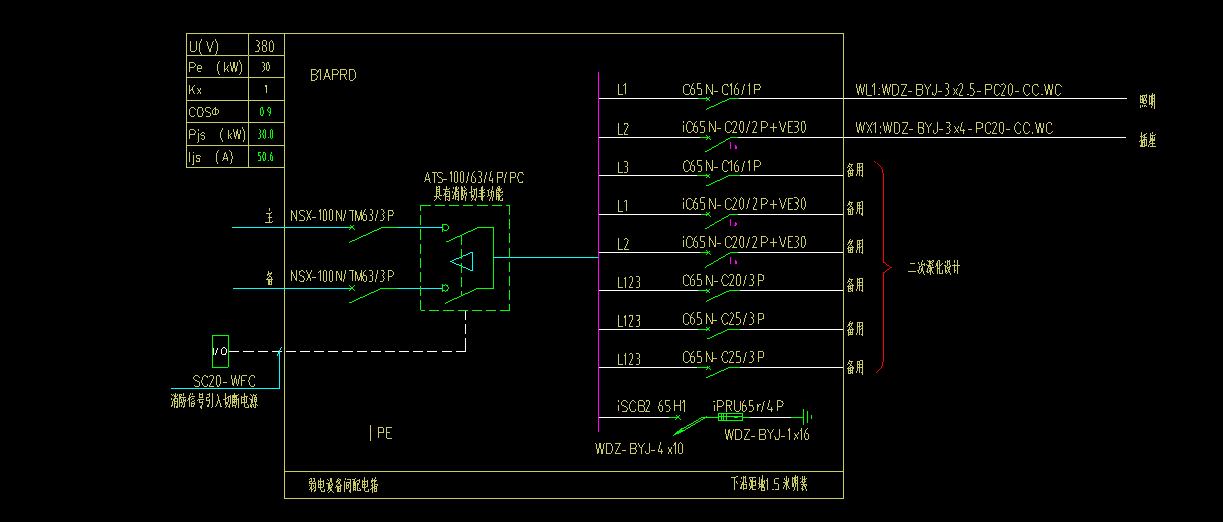Select the SC20-WFC conduit label

click(x=224, y=382)
